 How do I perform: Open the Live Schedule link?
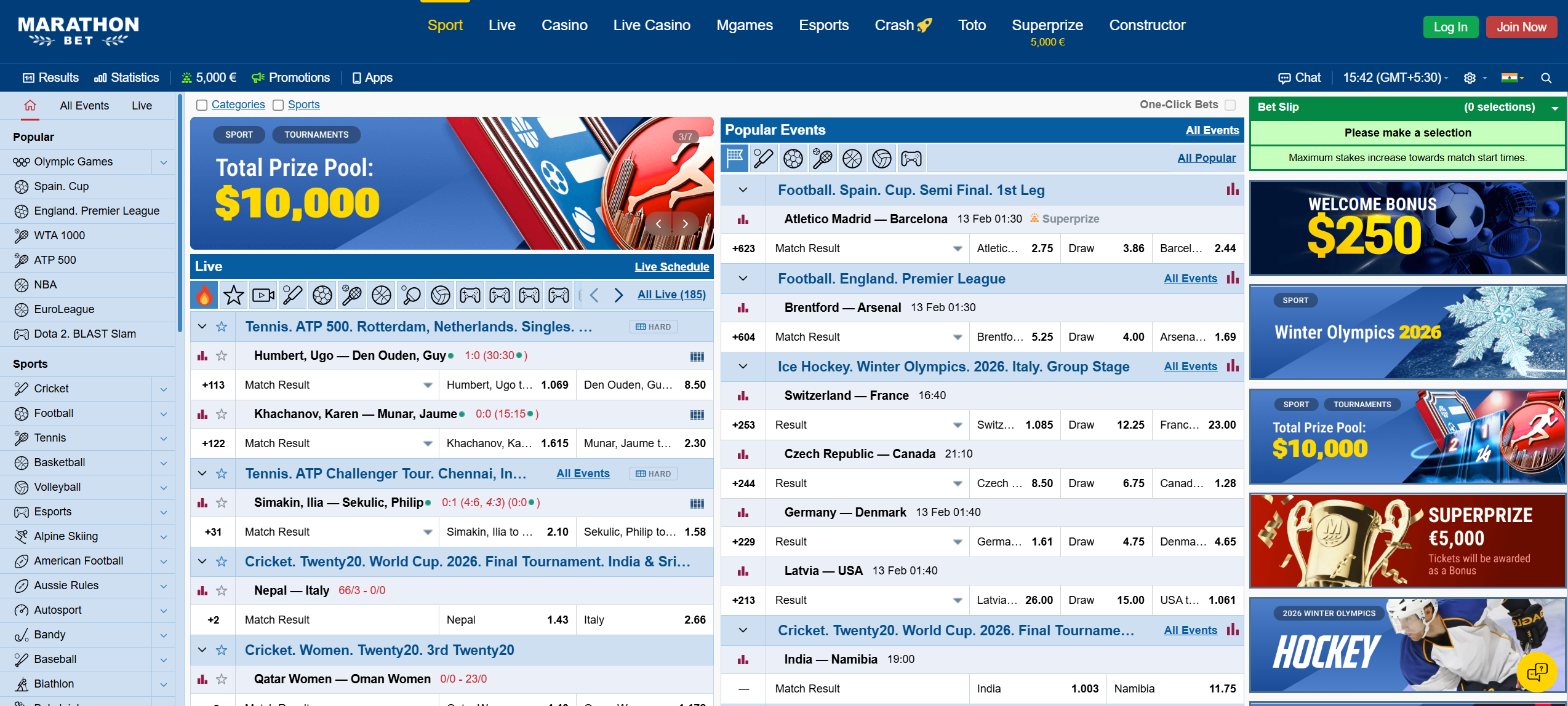click(671, 267)
